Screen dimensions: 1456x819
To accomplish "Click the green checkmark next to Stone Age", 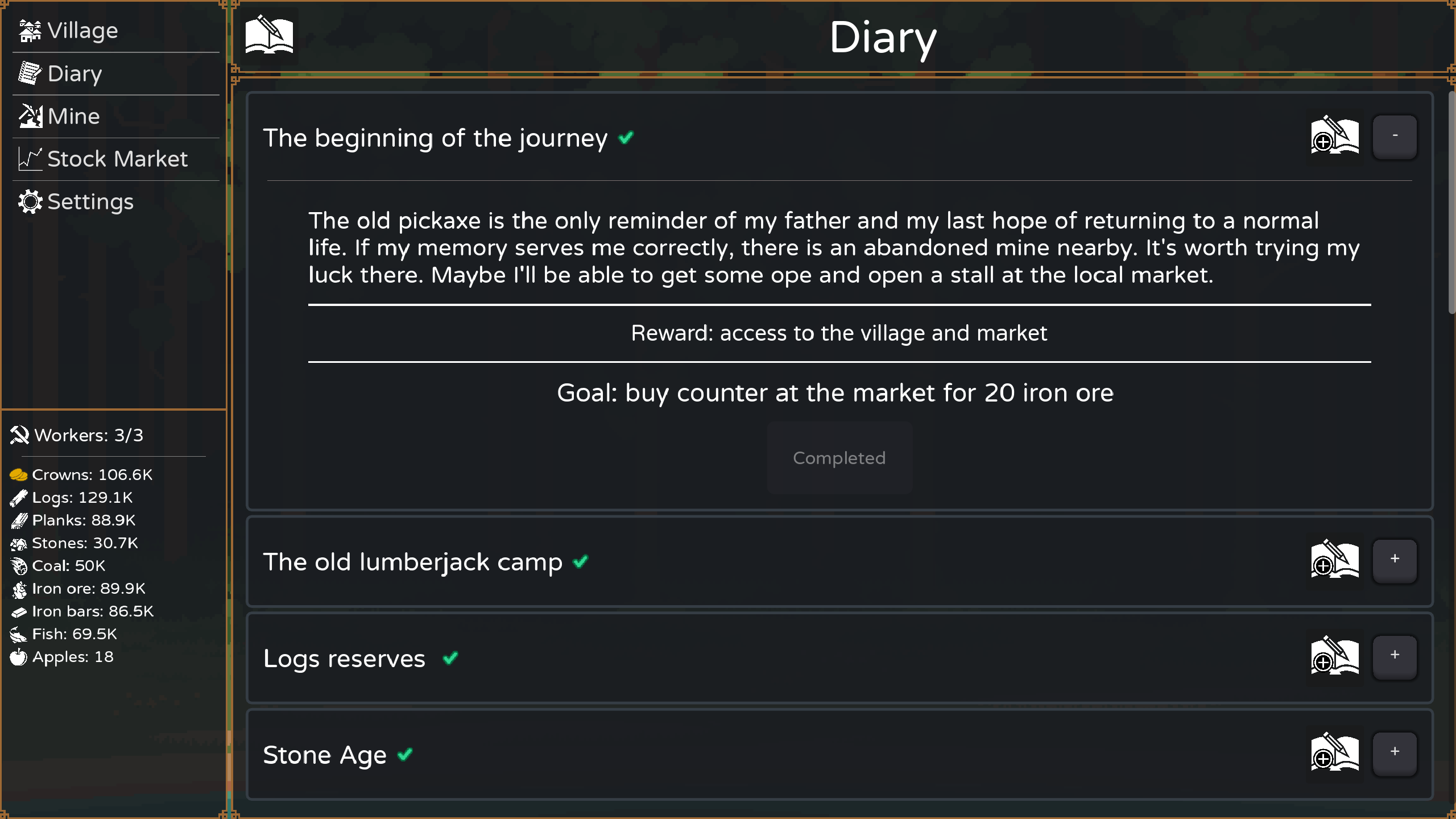I will (x=405, y=754).
